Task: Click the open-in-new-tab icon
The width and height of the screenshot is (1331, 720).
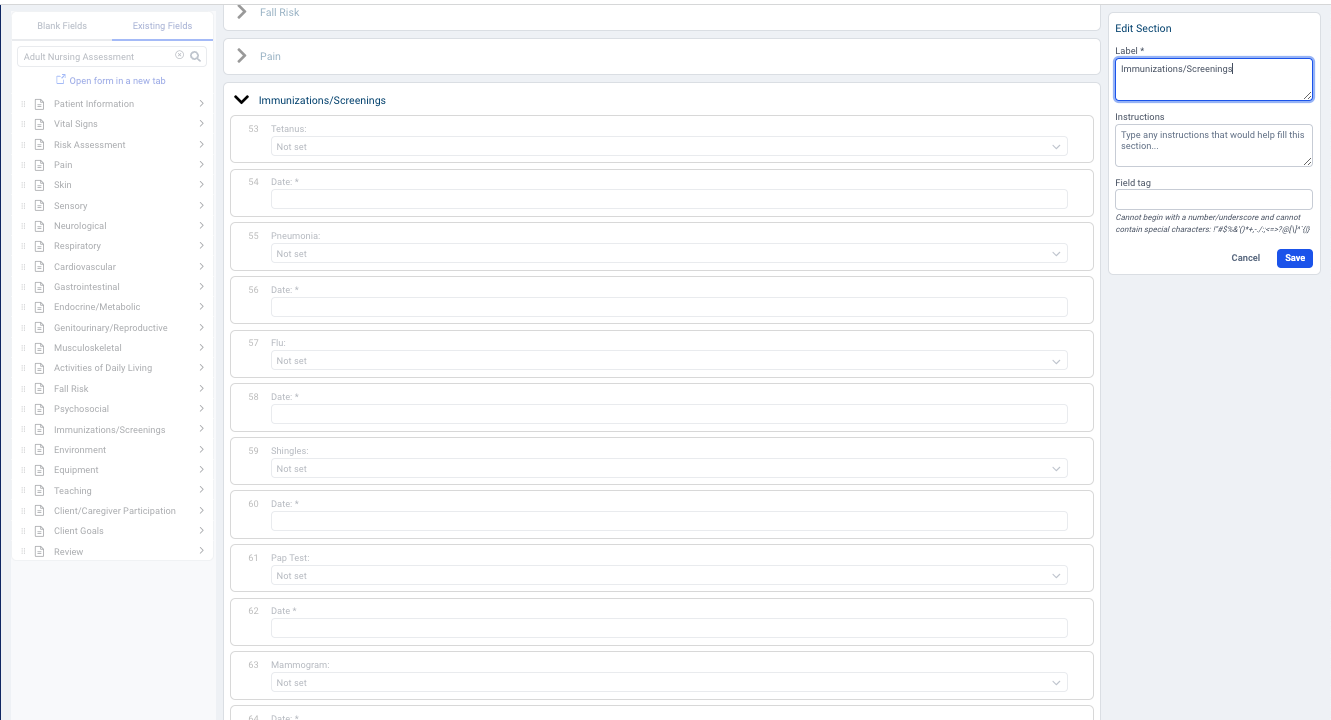Action: coord(61,80)
